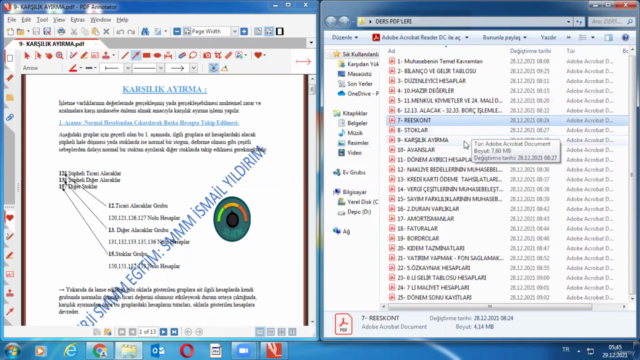The image size is (640, 360).
Task: Open the Tool menu
Action: (42, 20)
